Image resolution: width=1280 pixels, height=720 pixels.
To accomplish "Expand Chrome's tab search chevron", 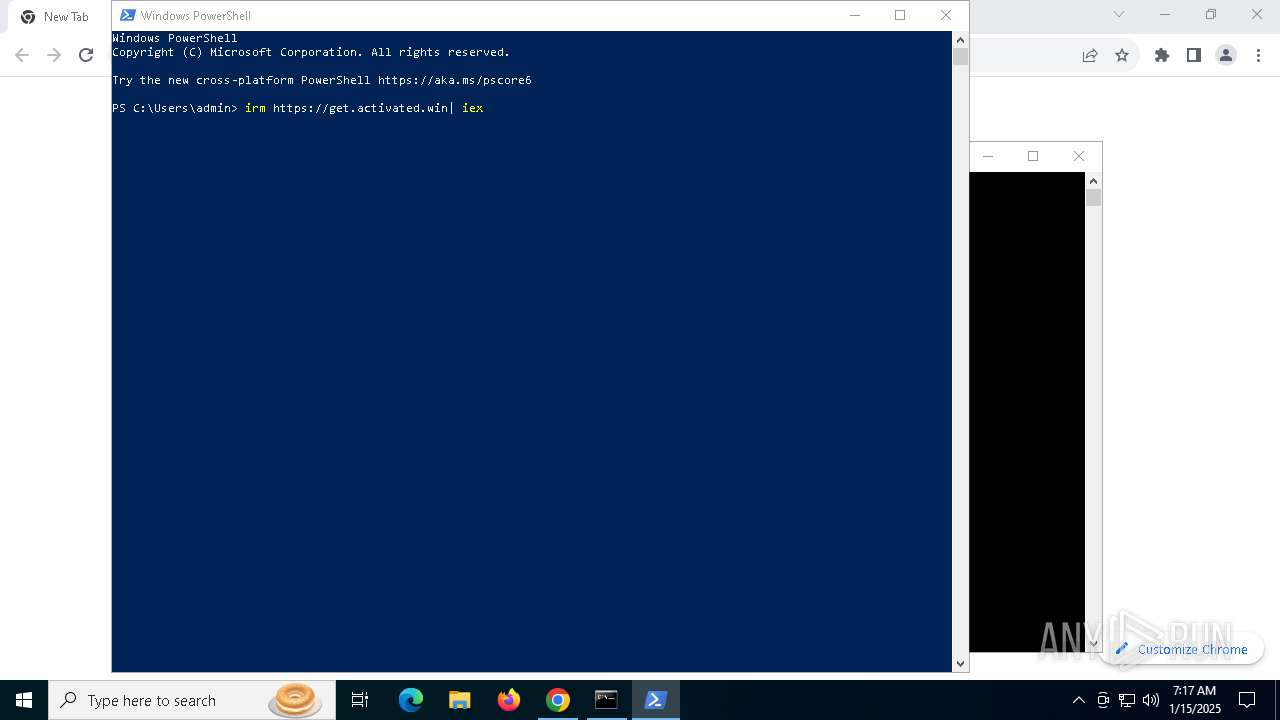I will coord(1119,14).
